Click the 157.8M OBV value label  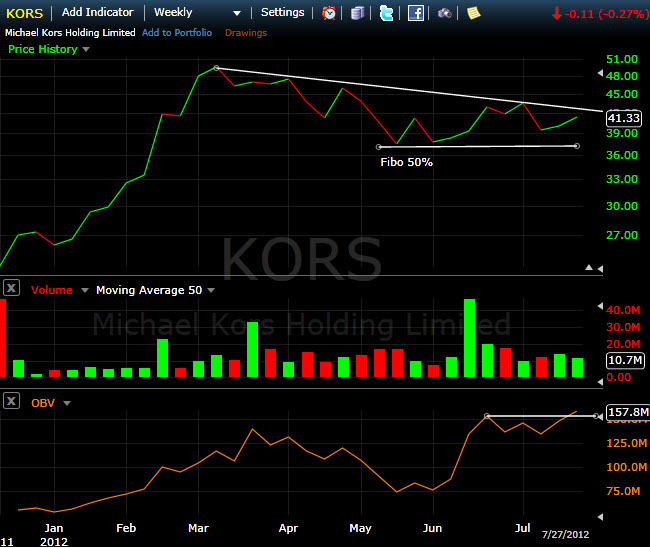[628, 412]
